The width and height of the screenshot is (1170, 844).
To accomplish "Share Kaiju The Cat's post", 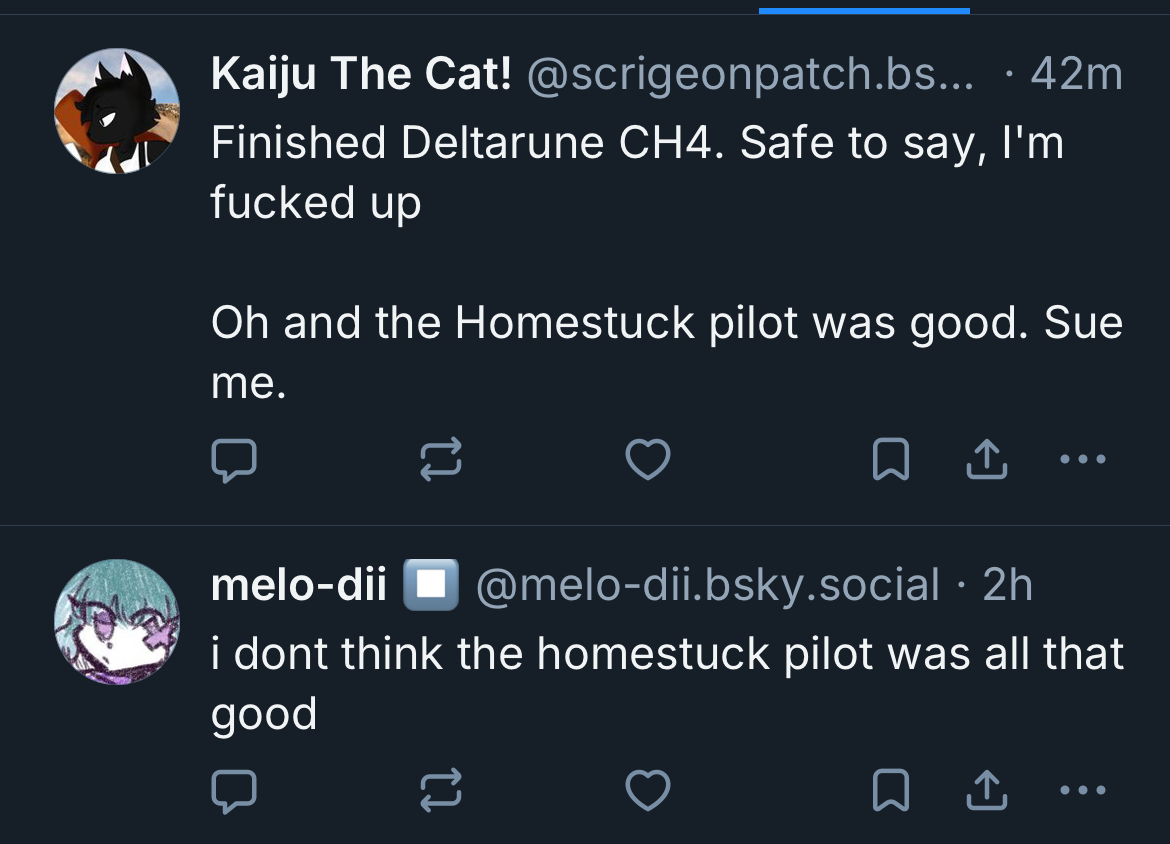I will click(985, 460).
